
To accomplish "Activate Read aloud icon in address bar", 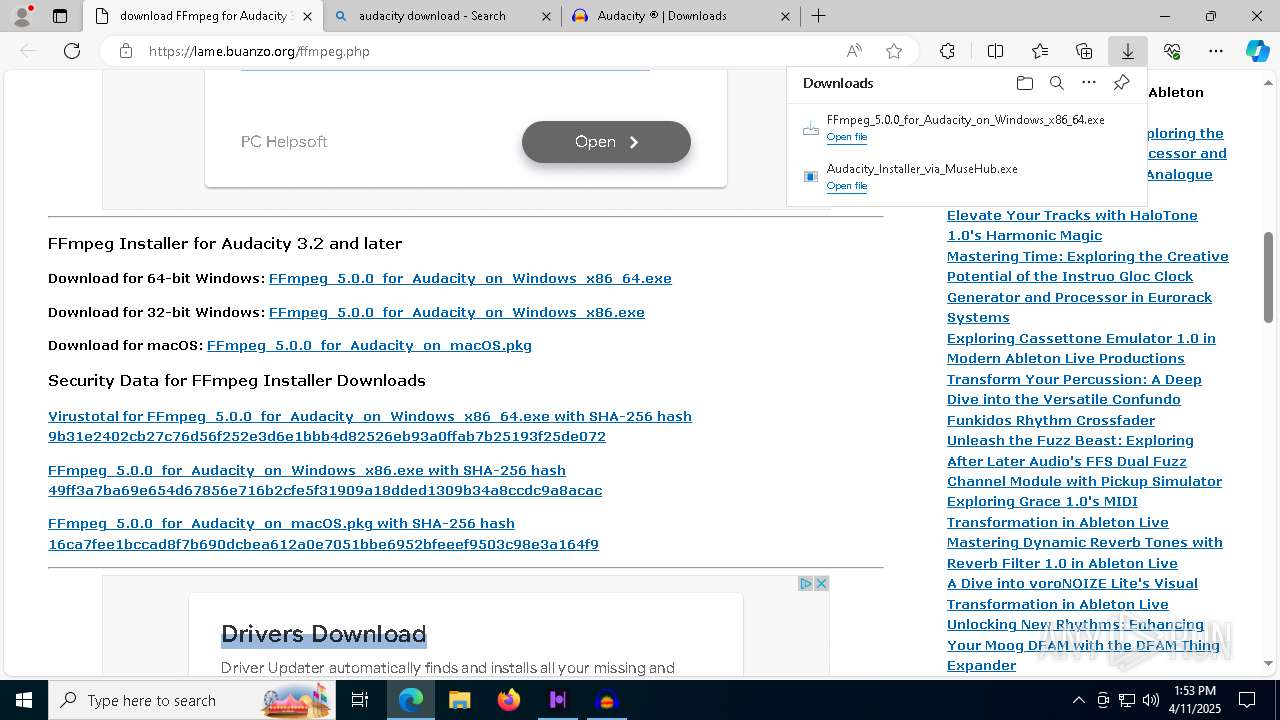I will point(854,51).
